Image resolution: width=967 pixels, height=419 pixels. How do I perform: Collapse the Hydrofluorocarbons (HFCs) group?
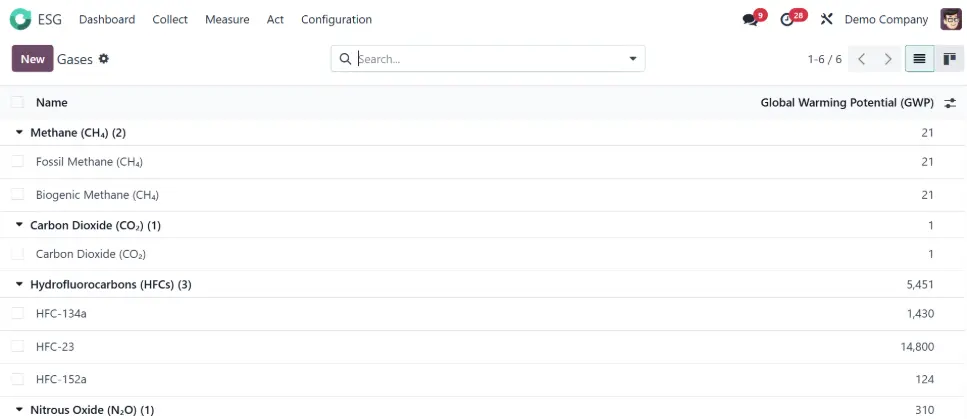pyautogui.click(x=19, y=284)
